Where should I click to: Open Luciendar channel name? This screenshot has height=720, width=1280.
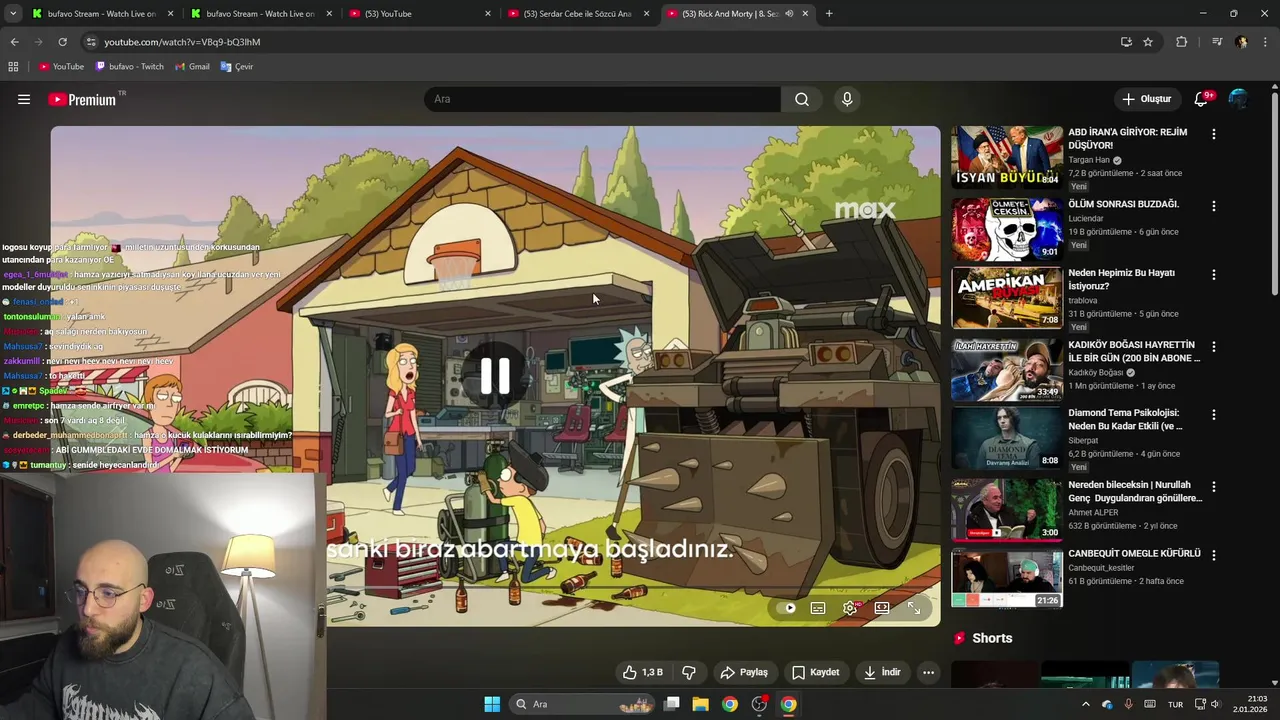1086,218
